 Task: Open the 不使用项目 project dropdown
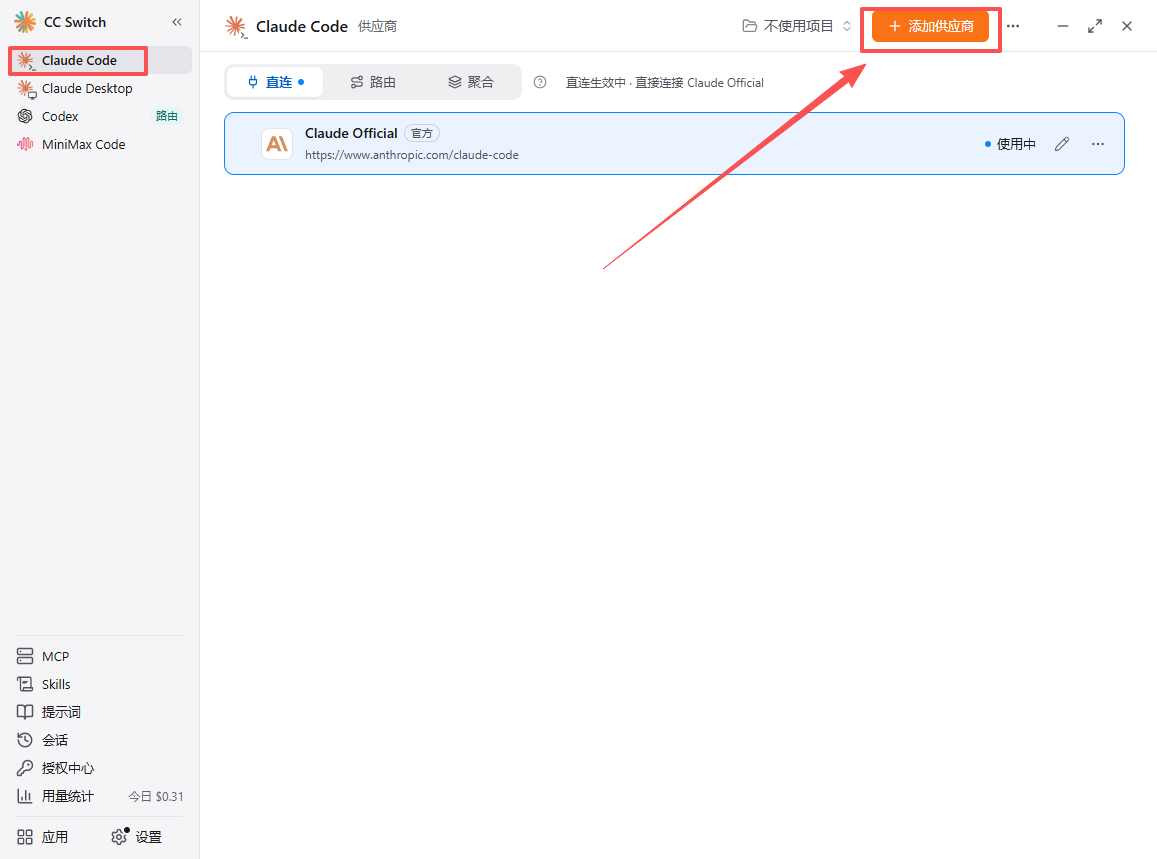[797, 27]
